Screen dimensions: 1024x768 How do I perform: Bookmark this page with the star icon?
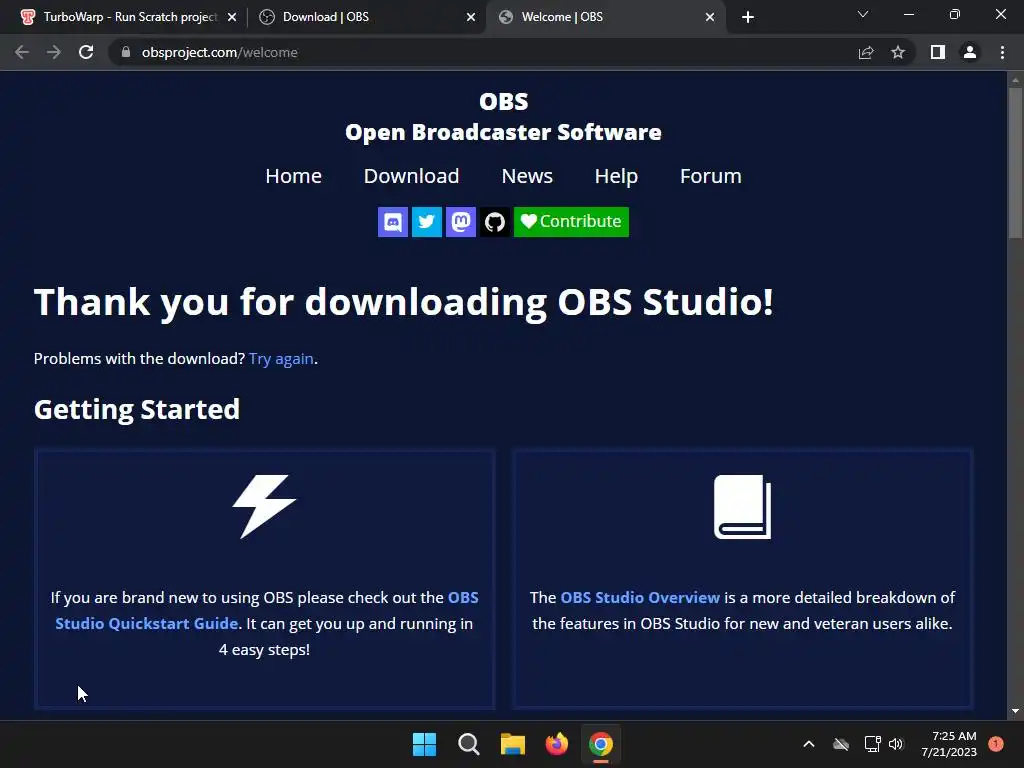(x=898, y=52)
